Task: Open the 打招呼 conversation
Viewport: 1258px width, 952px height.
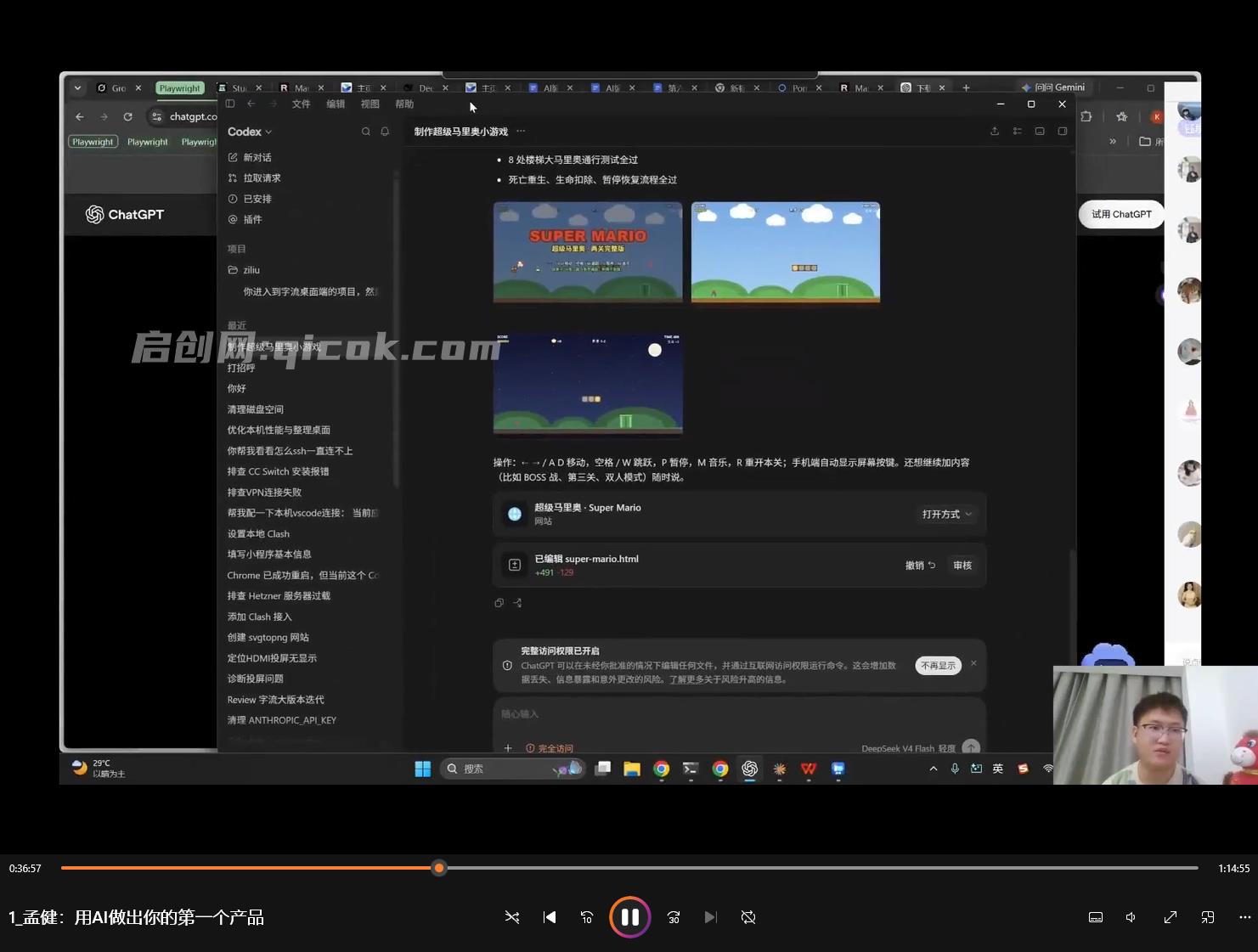Action: [241, 368]
